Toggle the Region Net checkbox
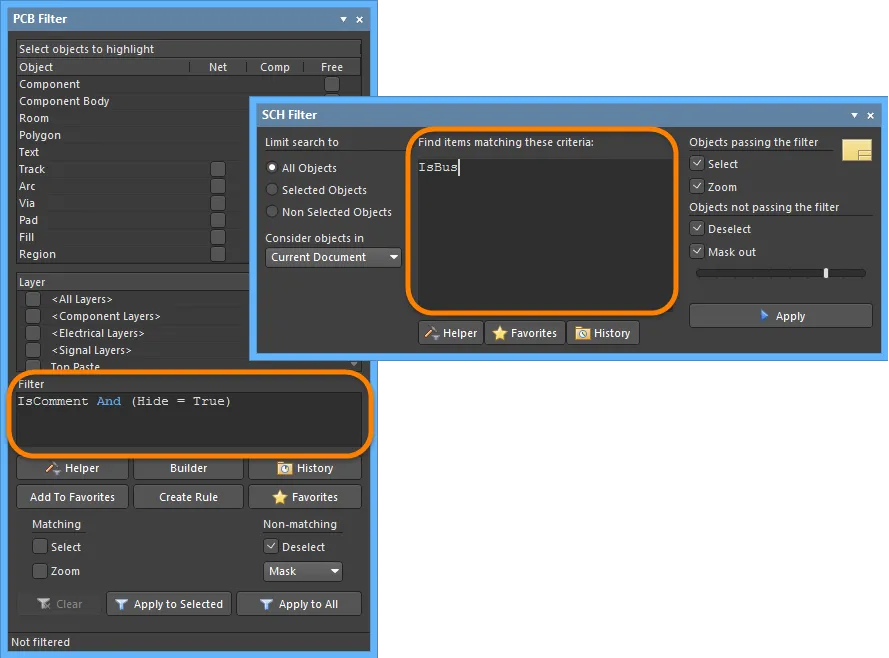The image size is (889, 658). click(x=218, y=254)
